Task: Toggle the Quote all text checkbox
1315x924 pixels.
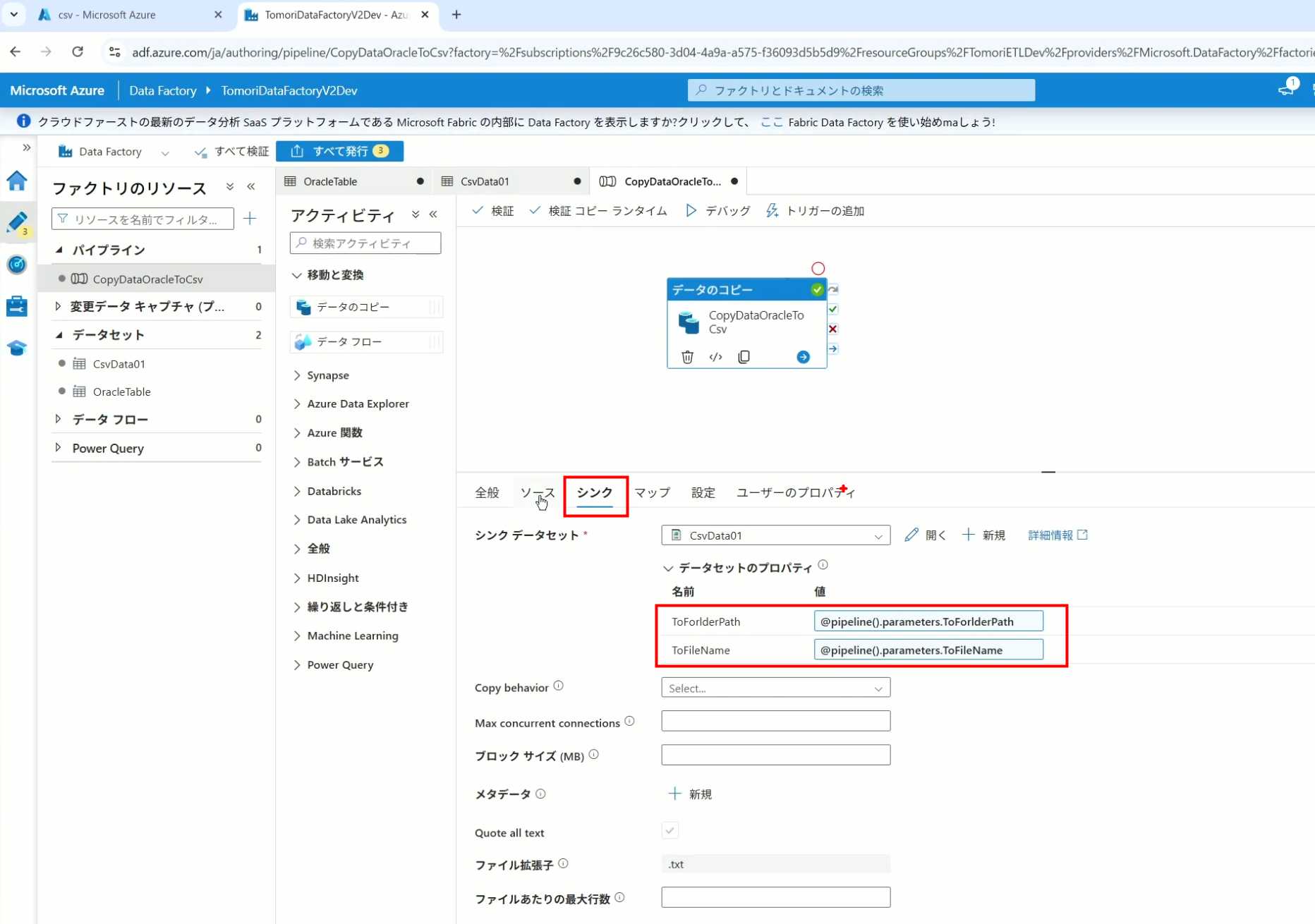Action: (x=669, y=831)
